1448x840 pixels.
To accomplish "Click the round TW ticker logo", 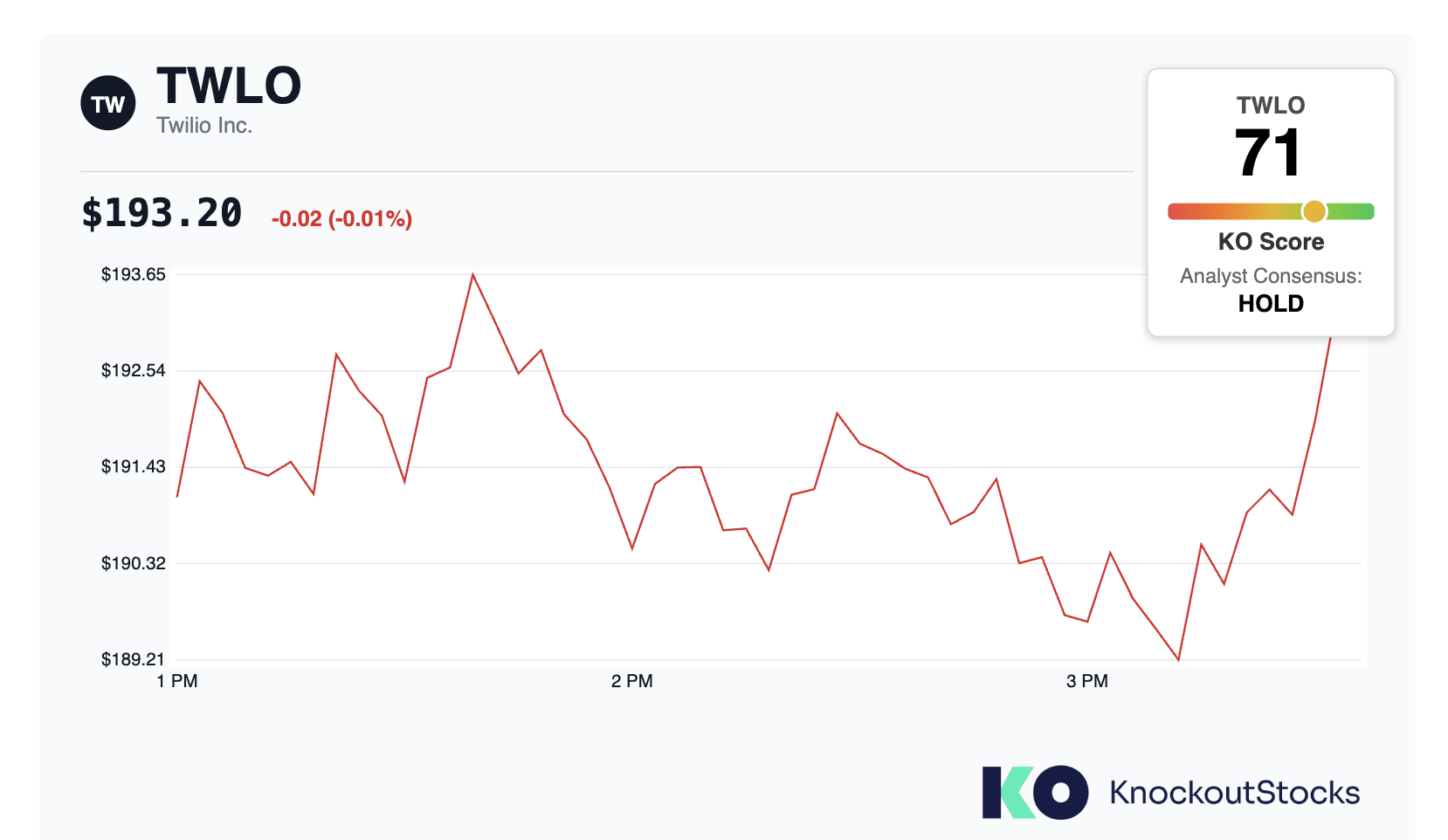I will [108, 103].
